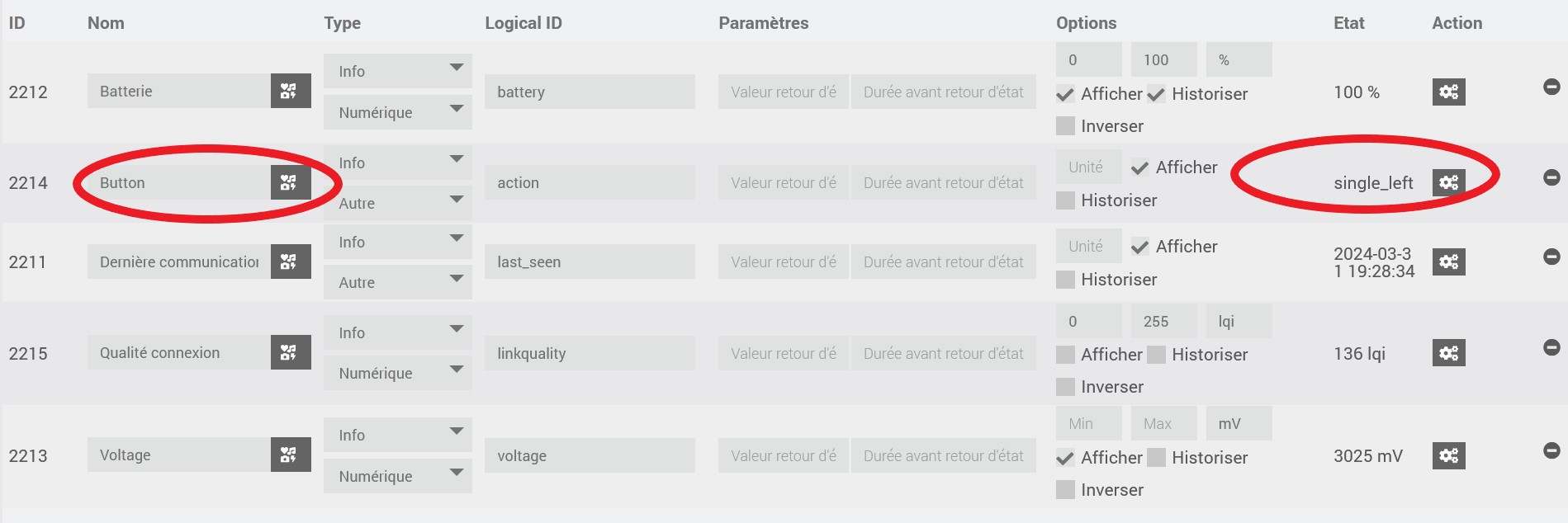Open icon chooser for Button command
Screen dimensions: 1568x523
click(290, 182)
